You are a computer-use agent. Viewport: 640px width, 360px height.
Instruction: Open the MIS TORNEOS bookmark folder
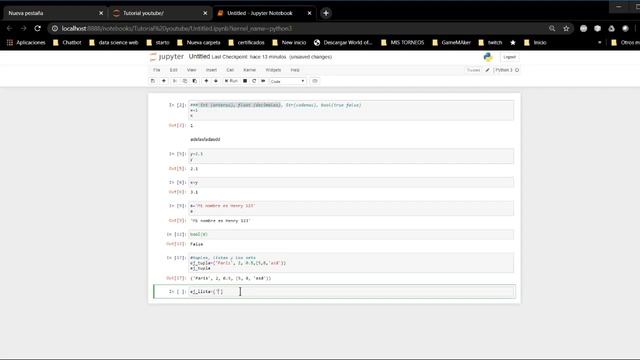(402, 42)
